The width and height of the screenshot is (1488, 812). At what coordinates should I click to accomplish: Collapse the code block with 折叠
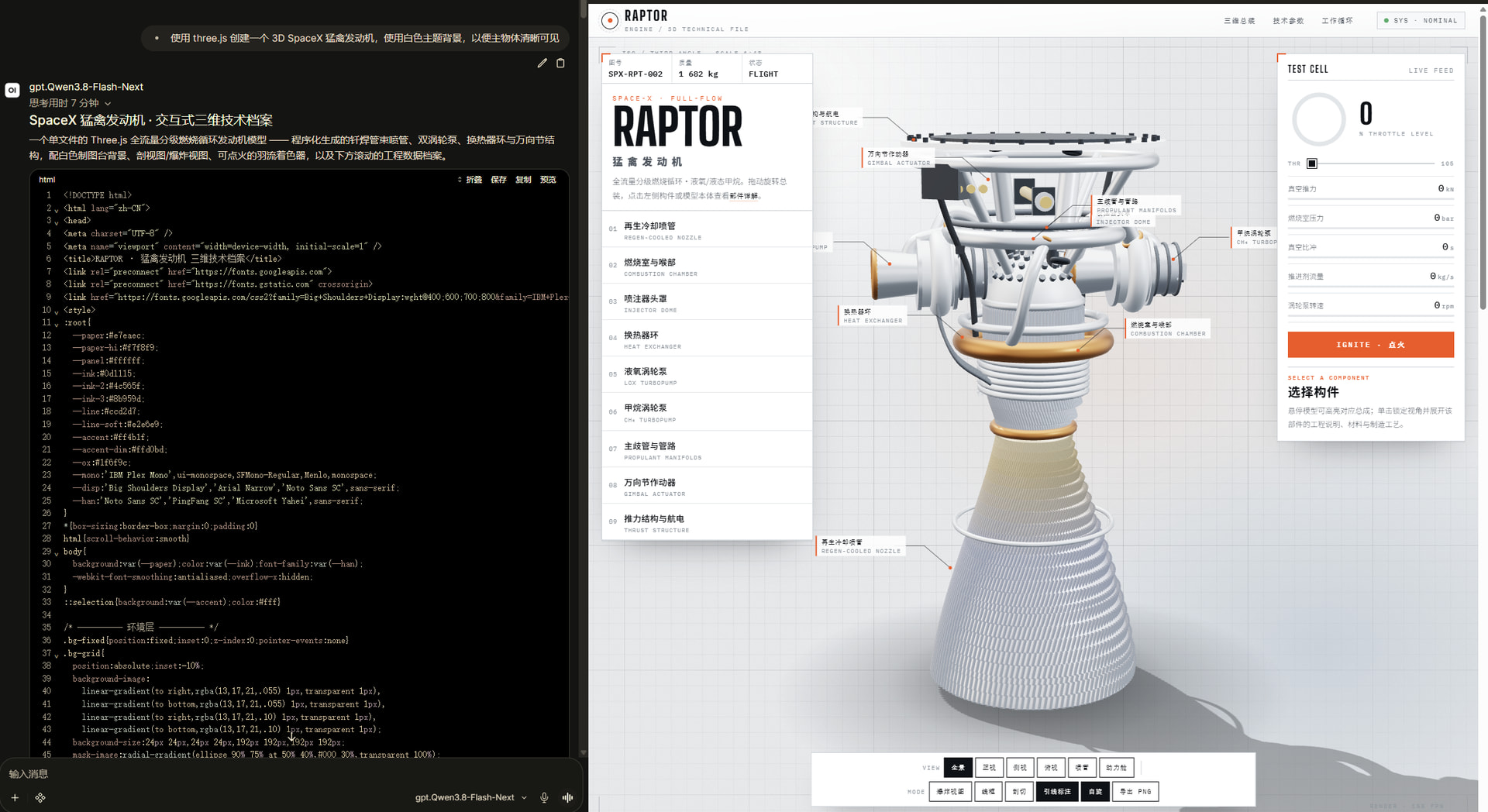[470, 180]
